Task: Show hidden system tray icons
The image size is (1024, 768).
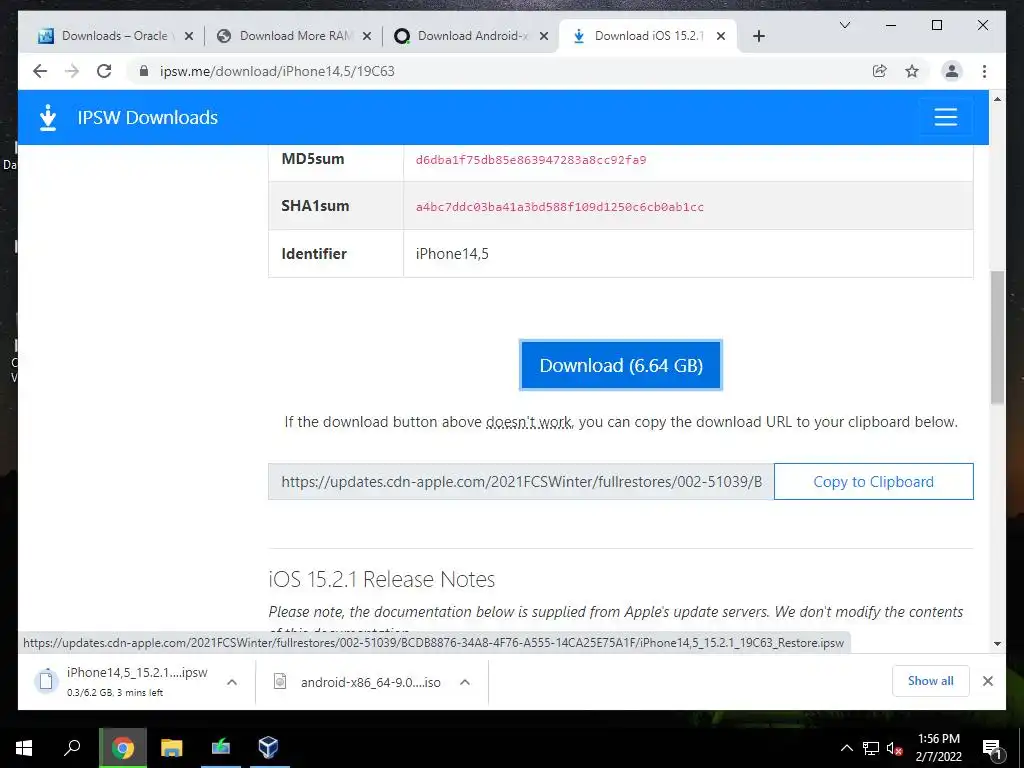Action: click(x=846, y=748)
